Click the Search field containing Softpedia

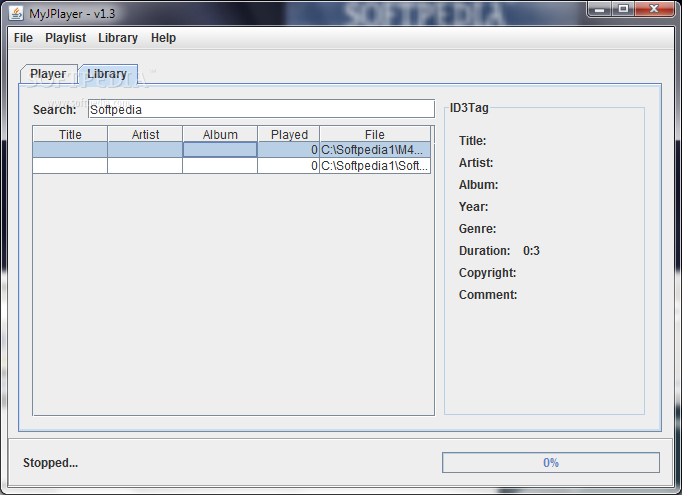point(261,109)
